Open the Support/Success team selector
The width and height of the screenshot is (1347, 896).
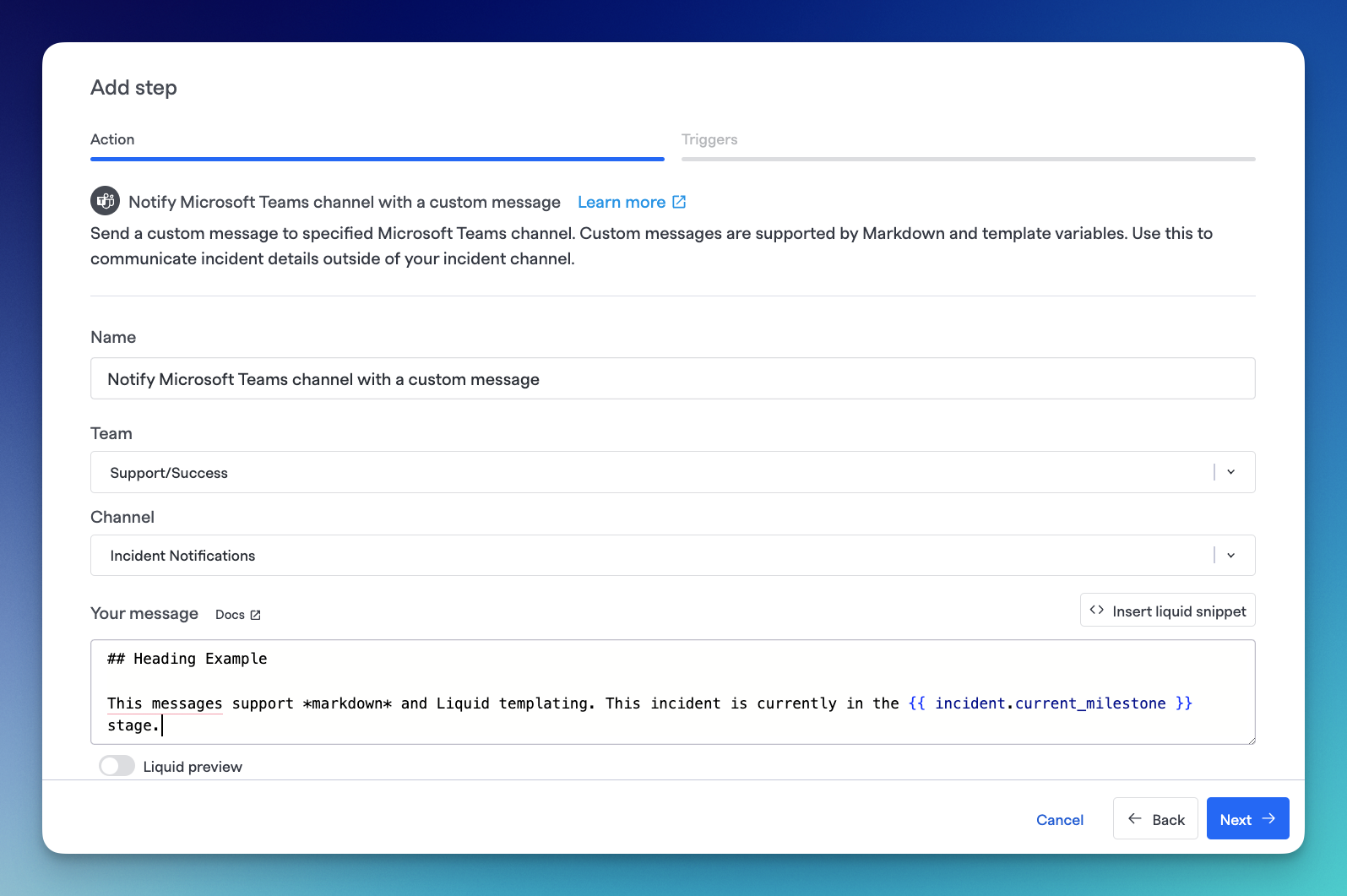673,472
